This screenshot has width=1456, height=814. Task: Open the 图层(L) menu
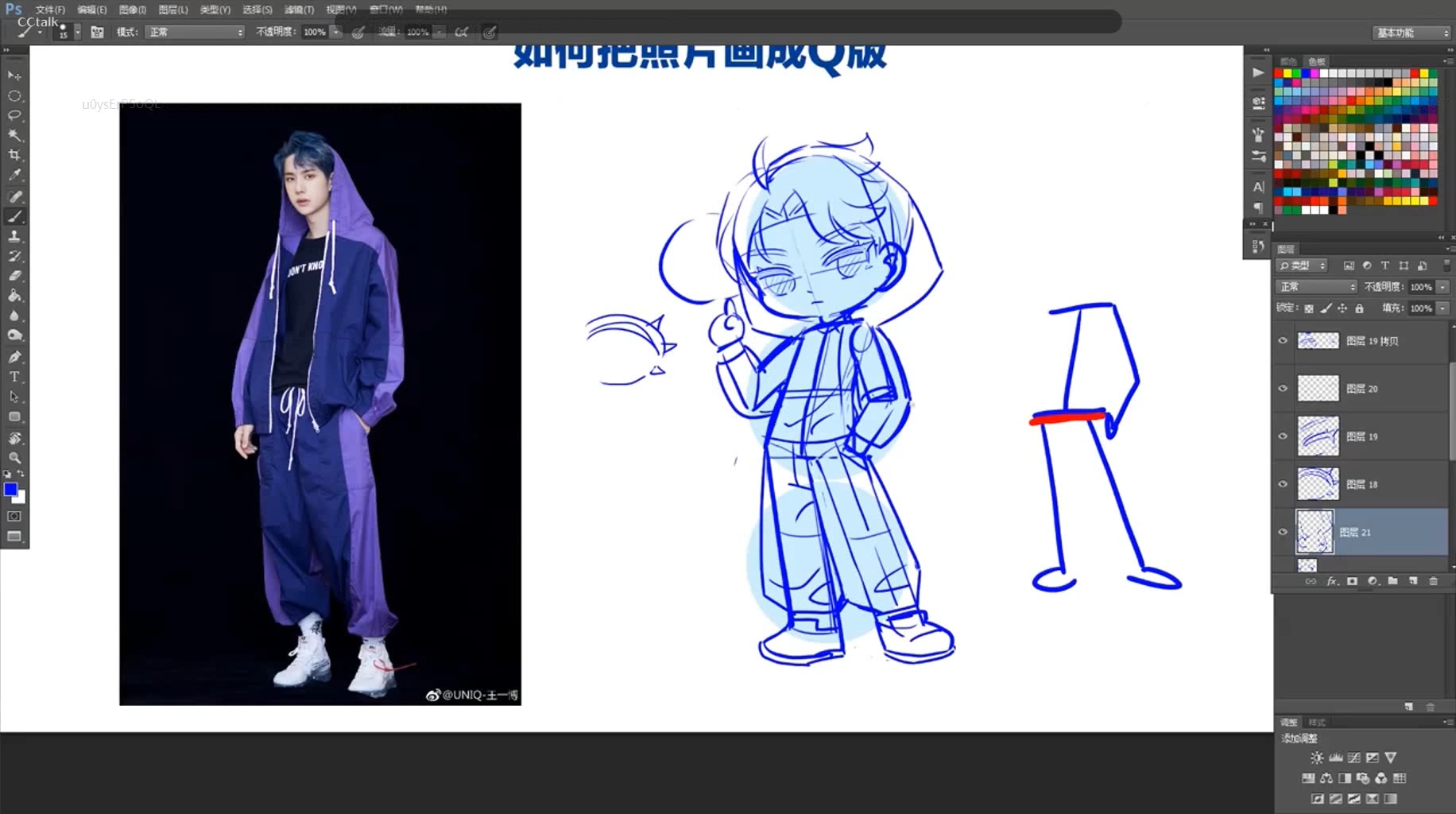tap(173, 10)
